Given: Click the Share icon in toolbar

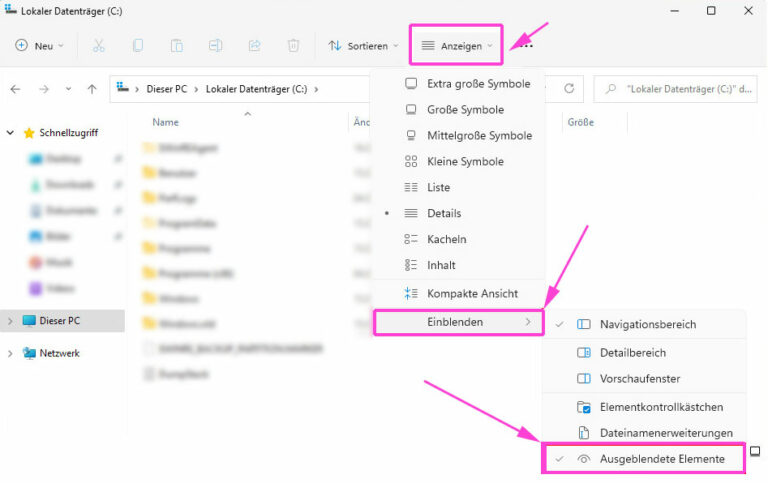Looking at the screenshot, I should (x=254, y=46).
